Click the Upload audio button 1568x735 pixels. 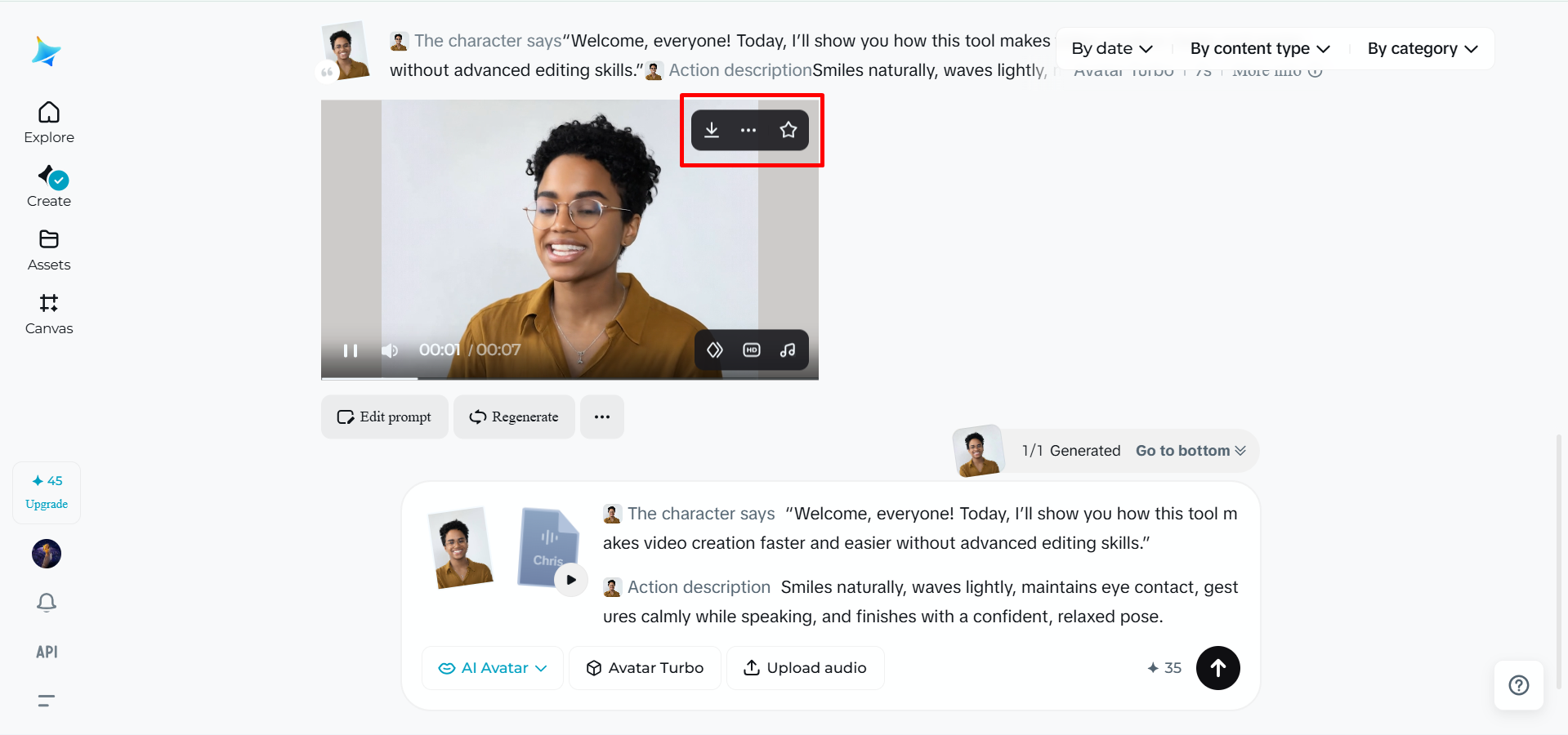(x=805, y=668)
